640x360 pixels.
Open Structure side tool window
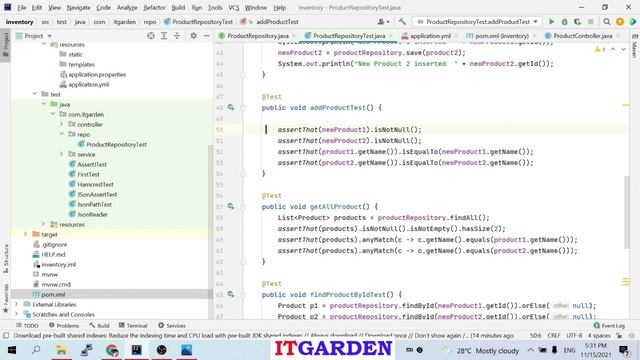[x=6, y=259]
